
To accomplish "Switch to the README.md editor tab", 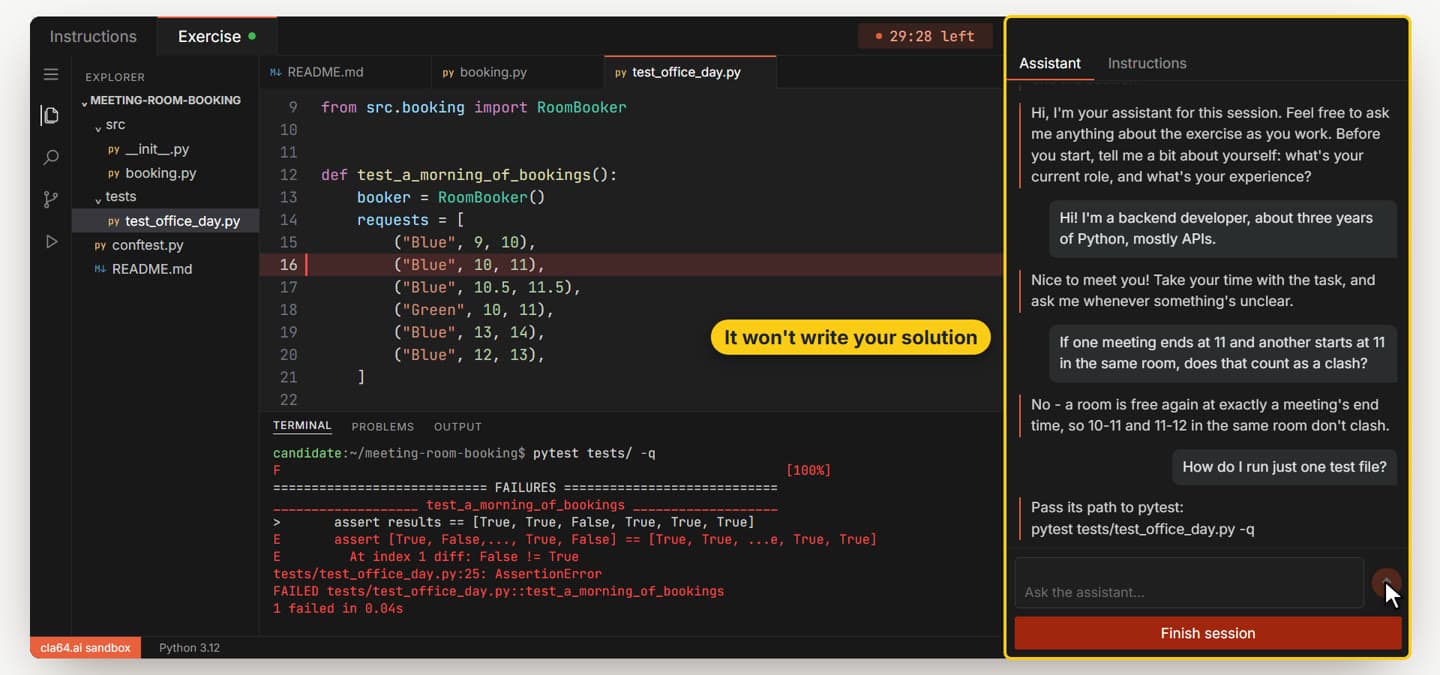I will [x=345, y=72].
